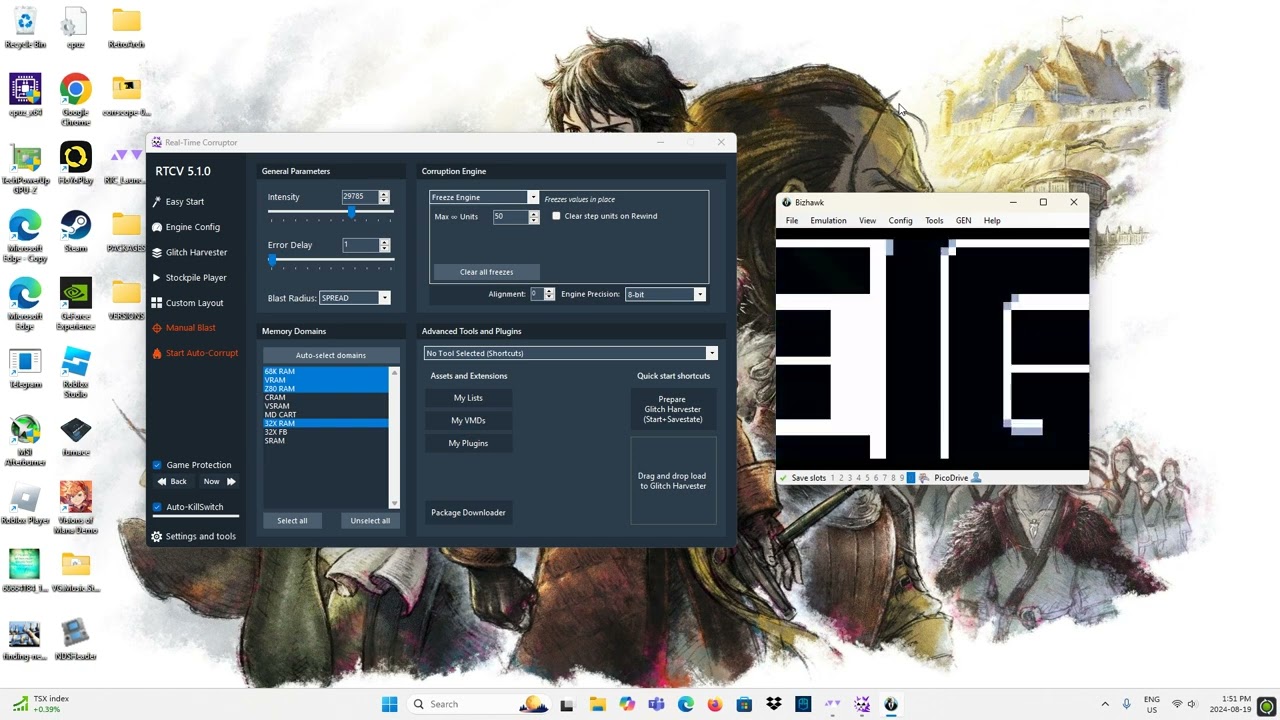
Task: Click the Max Units spinner arrows
Action: (534, 216)
